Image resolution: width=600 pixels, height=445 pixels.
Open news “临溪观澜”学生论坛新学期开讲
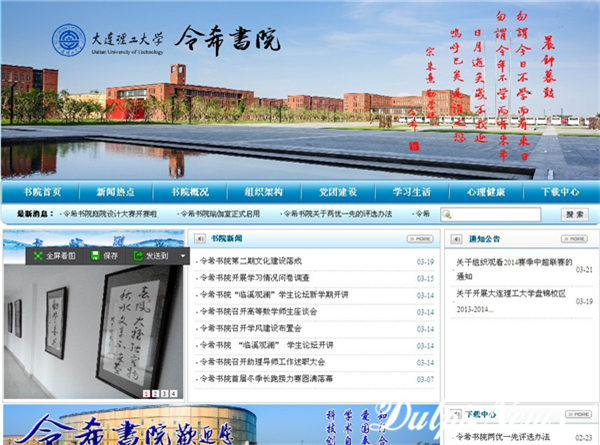(274, 295)
